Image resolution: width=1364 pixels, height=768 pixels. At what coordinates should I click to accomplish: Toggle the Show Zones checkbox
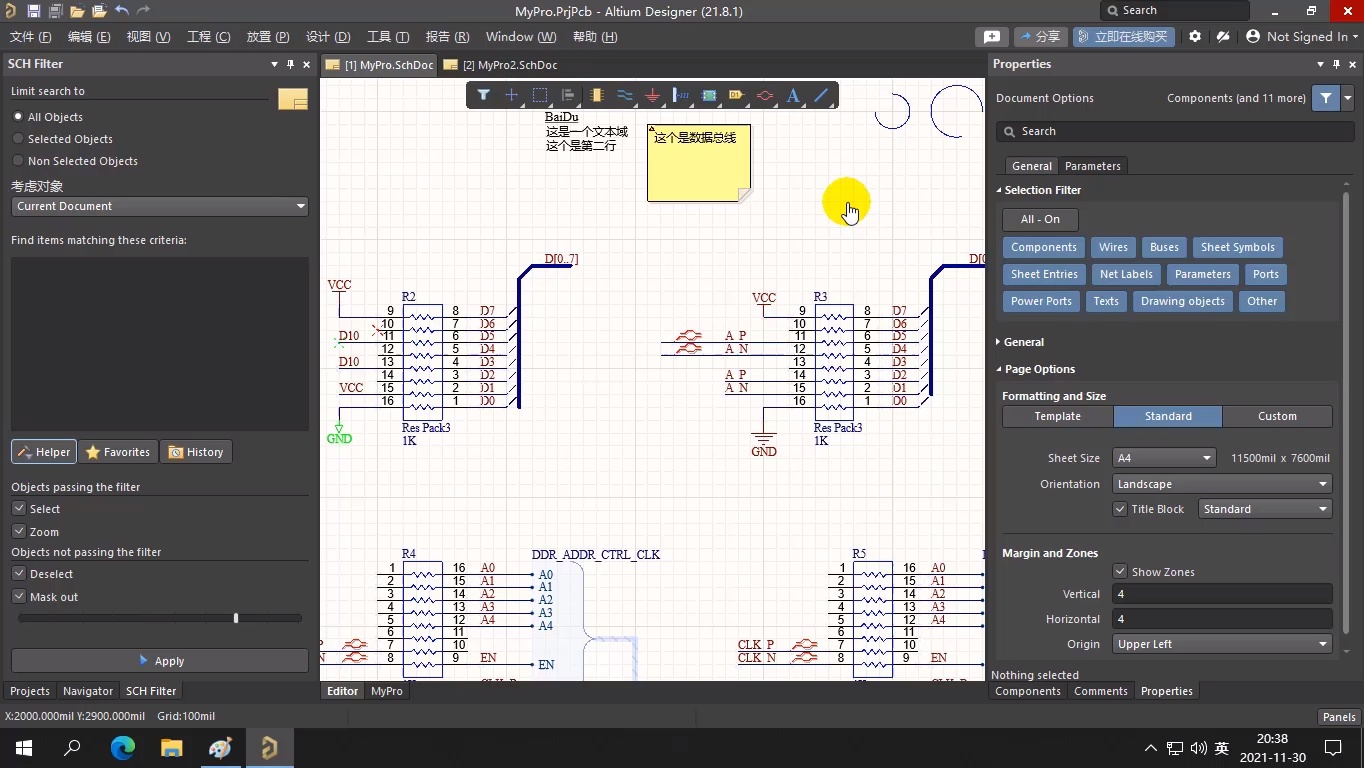pos(1120,572)
